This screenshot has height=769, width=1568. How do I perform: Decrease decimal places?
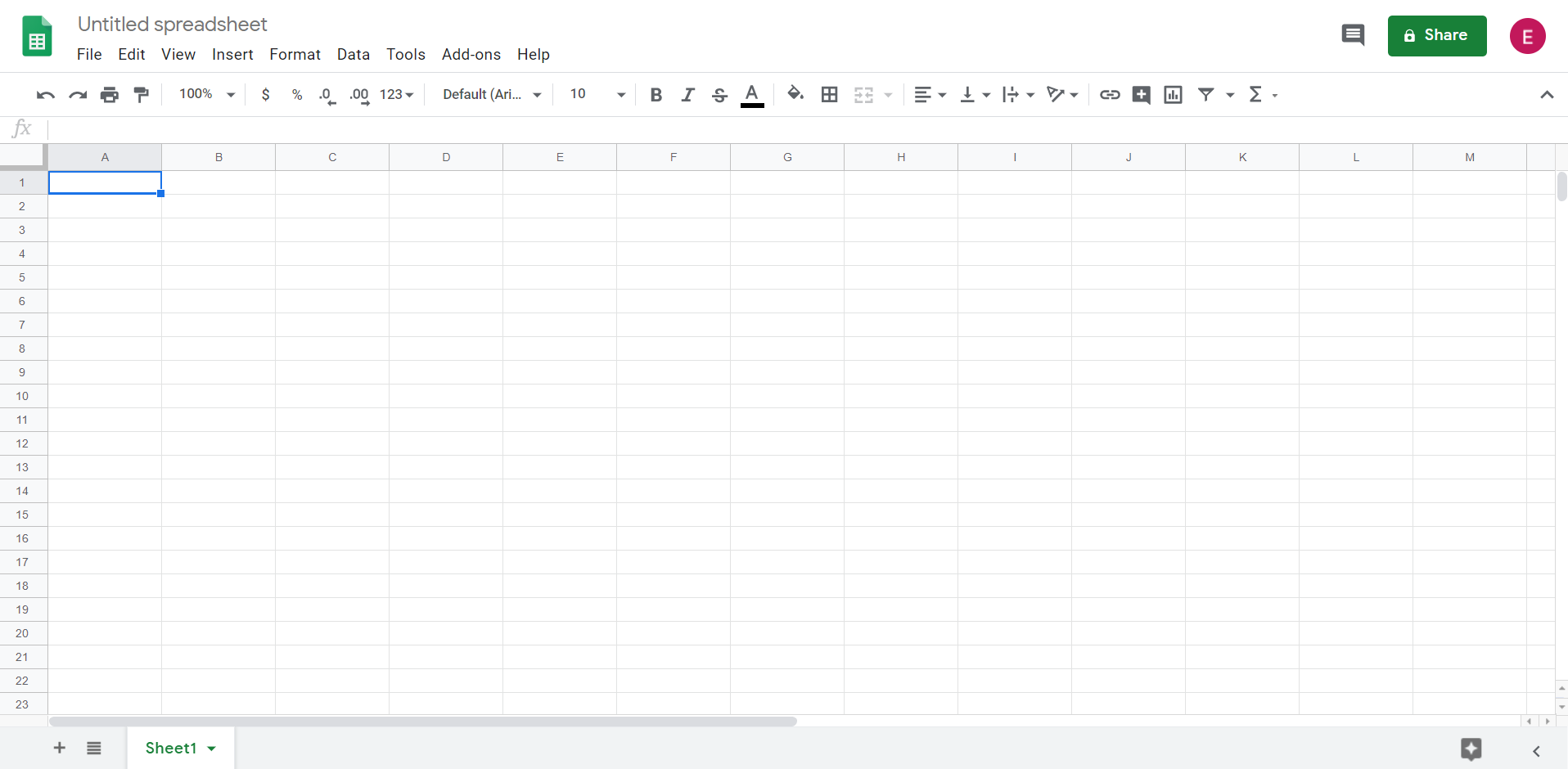pos(327,96)
